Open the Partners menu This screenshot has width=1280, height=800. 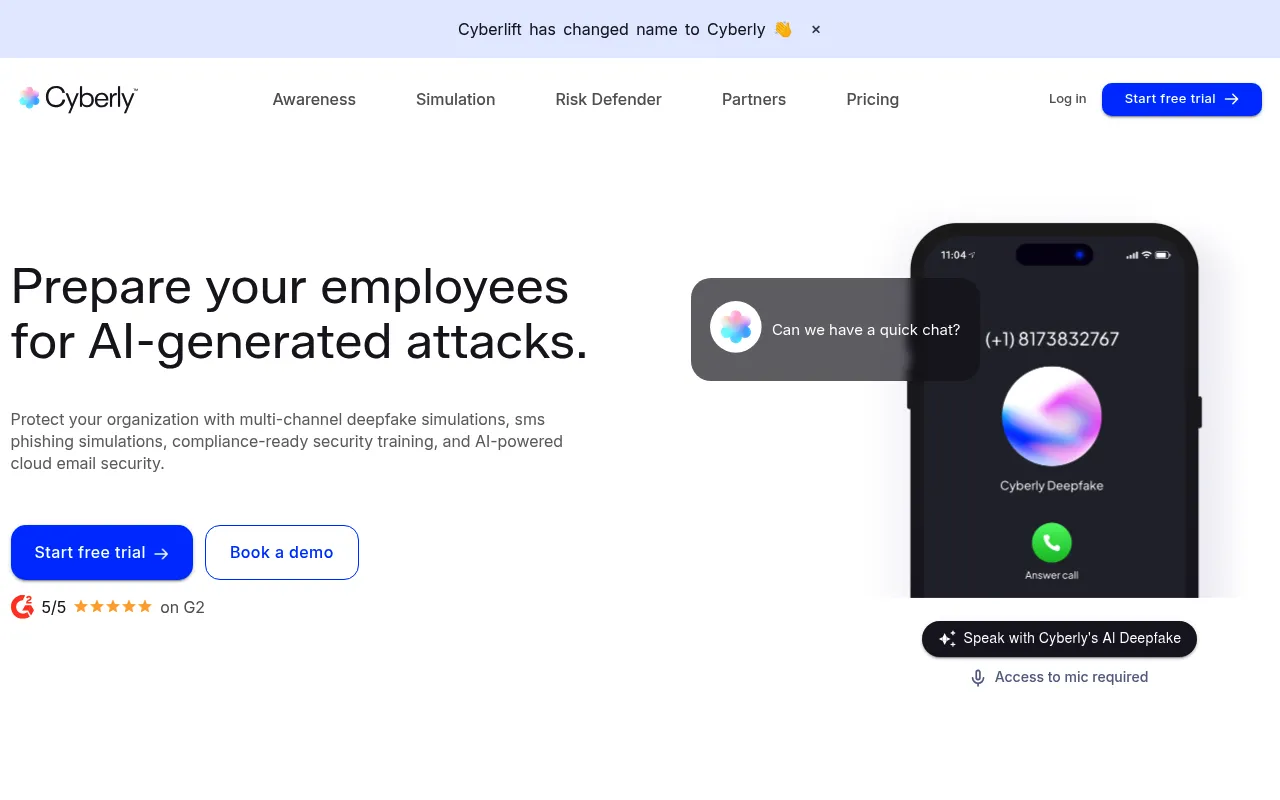[x=754, y=99]
